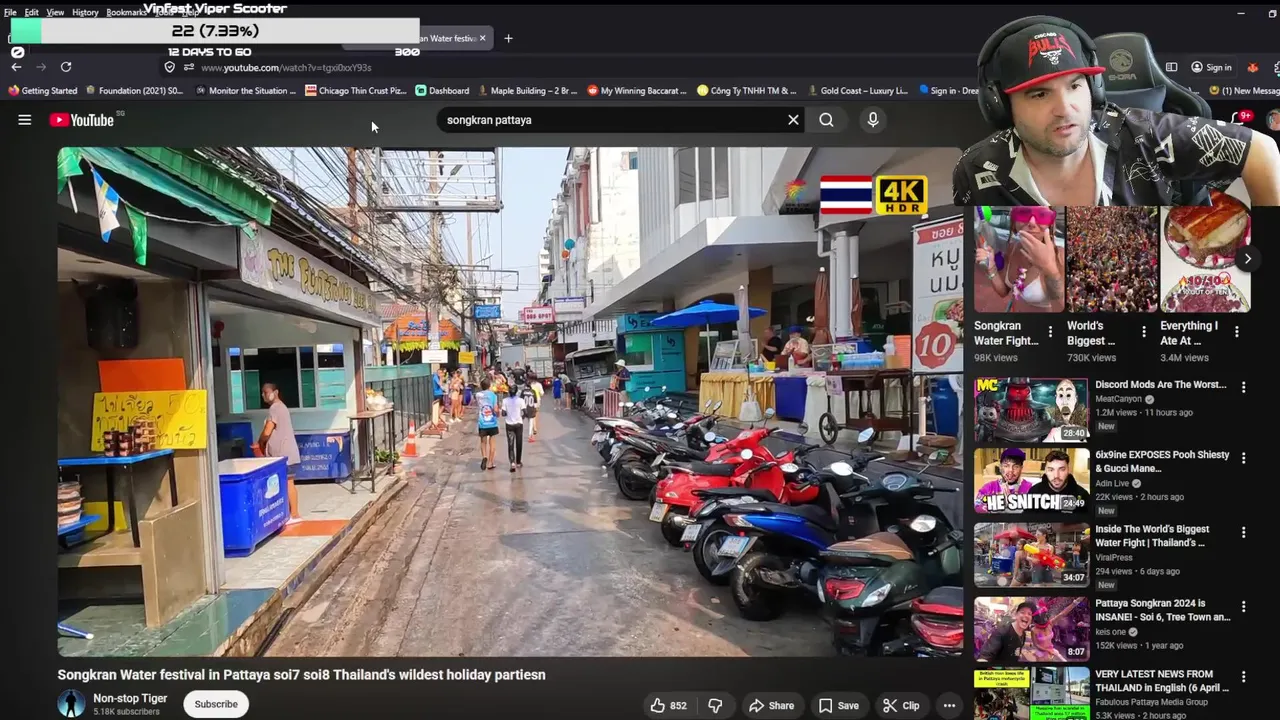Image resolution: width=1280 pixels, height=720 pixels.
Task: Open the My Winning Baccarat bookmark
Action: tap(637, 91)
